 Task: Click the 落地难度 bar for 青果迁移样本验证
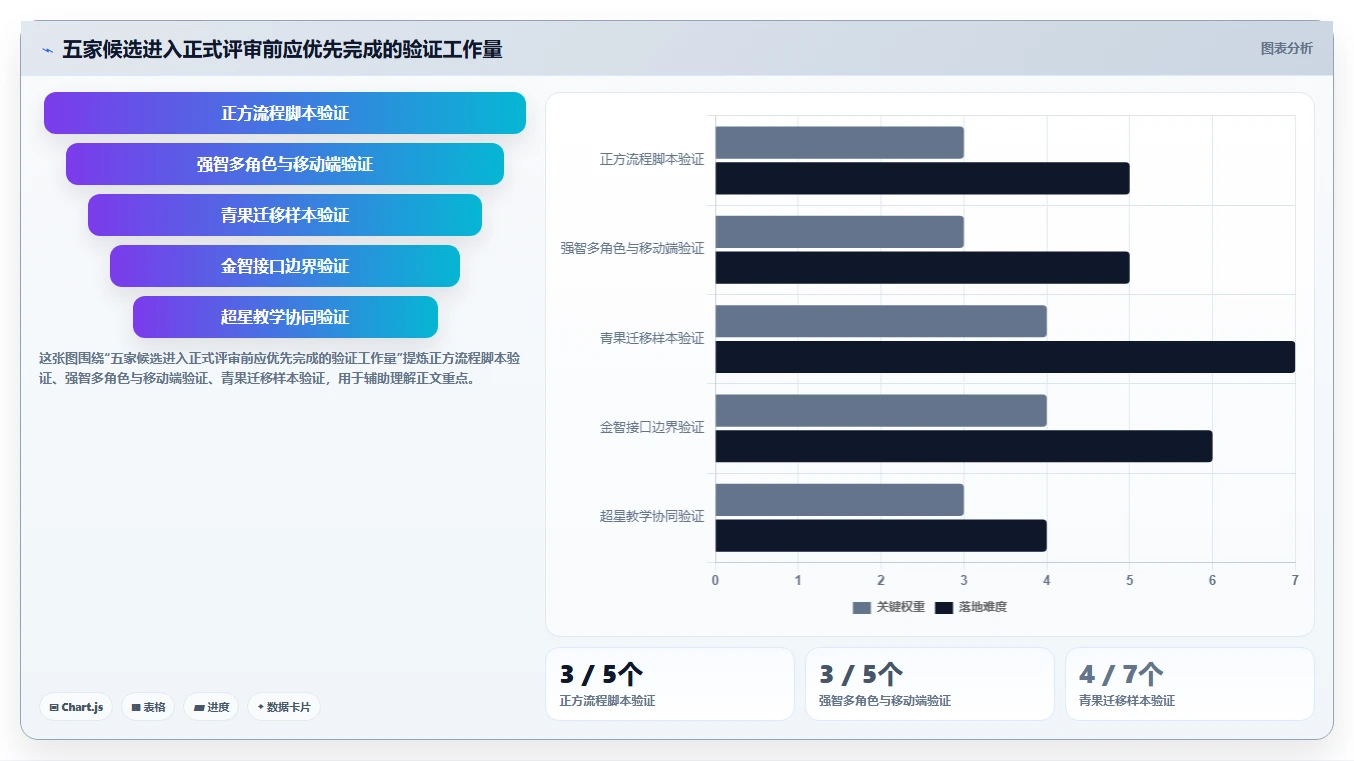1005,357
